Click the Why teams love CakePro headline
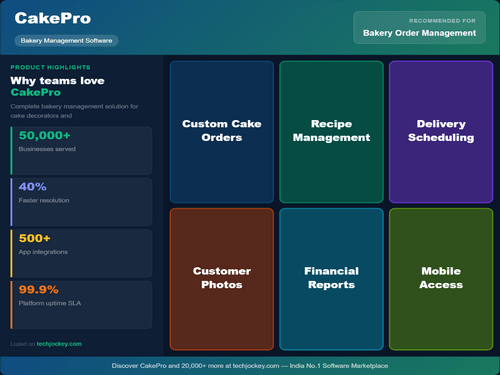This screenshot has width=500, height=375. point(57,86)
